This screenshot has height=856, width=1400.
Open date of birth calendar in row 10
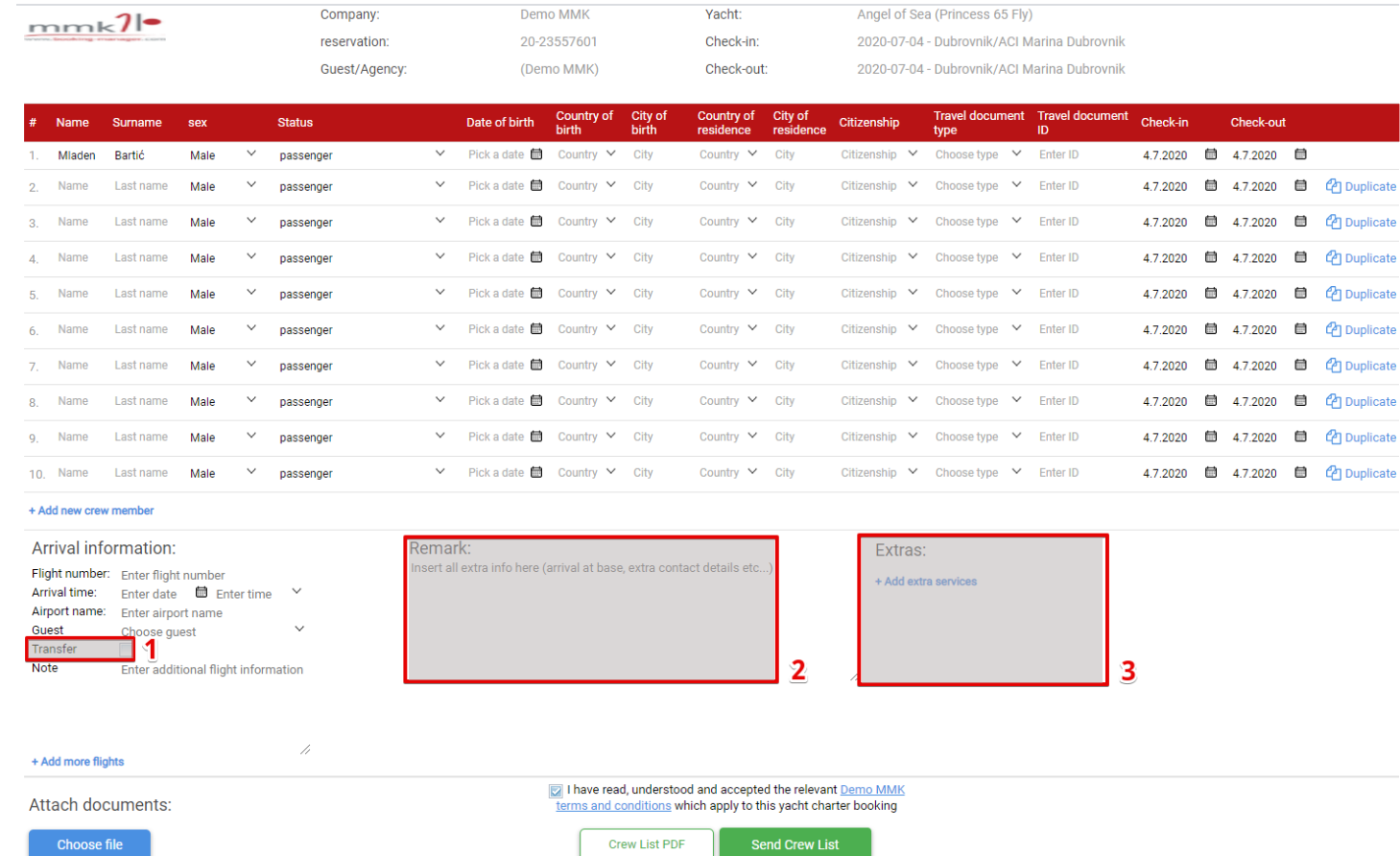536,472
